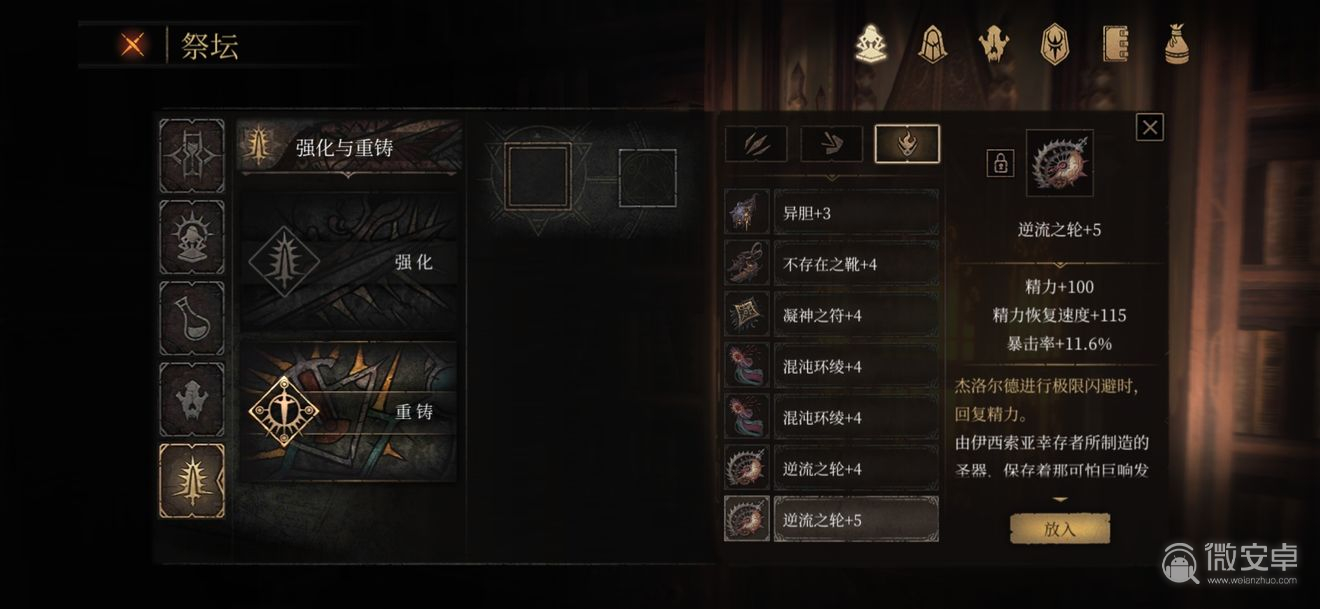Open the hooded helmet icon in top bar
Screen dimensions: 1320x609
coord(933,44)
